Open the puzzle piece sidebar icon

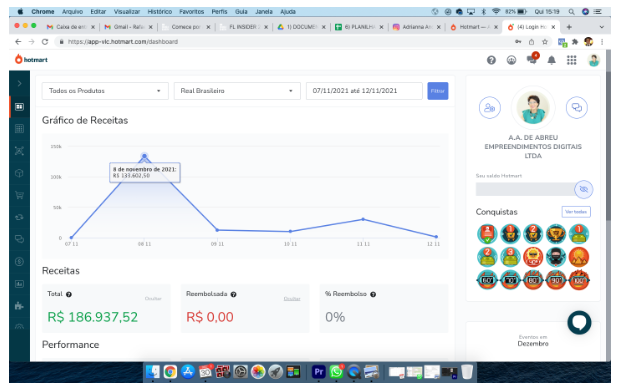point(19,306)
